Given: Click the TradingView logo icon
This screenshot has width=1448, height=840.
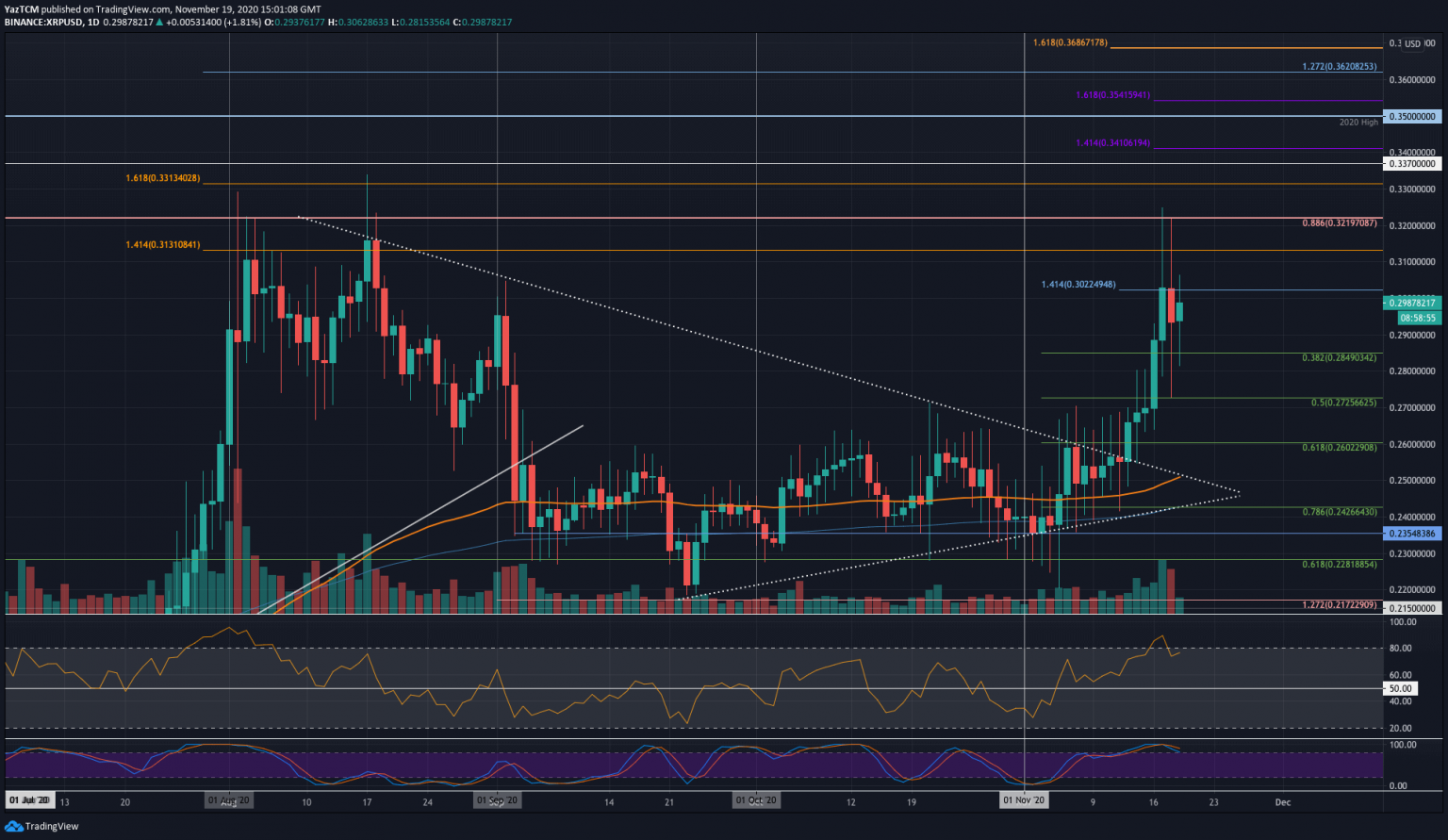Looking at the screenshot, I should coord(14,826).
